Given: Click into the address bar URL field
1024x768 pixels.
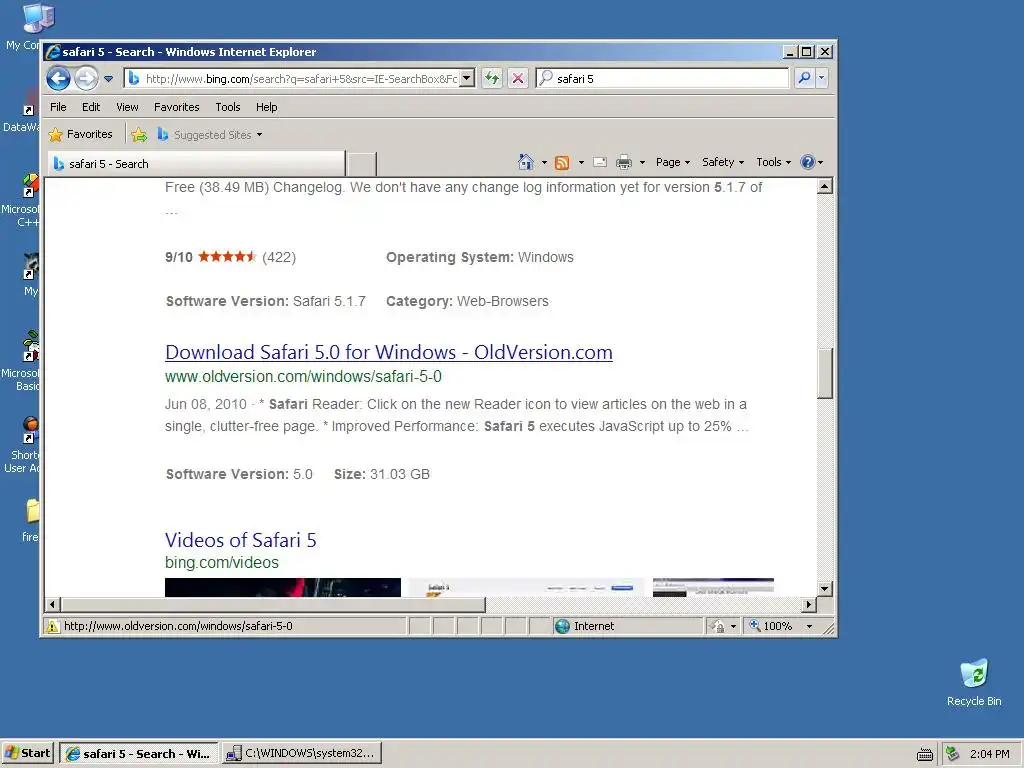Looking at the screenshot, I should click(x=301, y=78).
